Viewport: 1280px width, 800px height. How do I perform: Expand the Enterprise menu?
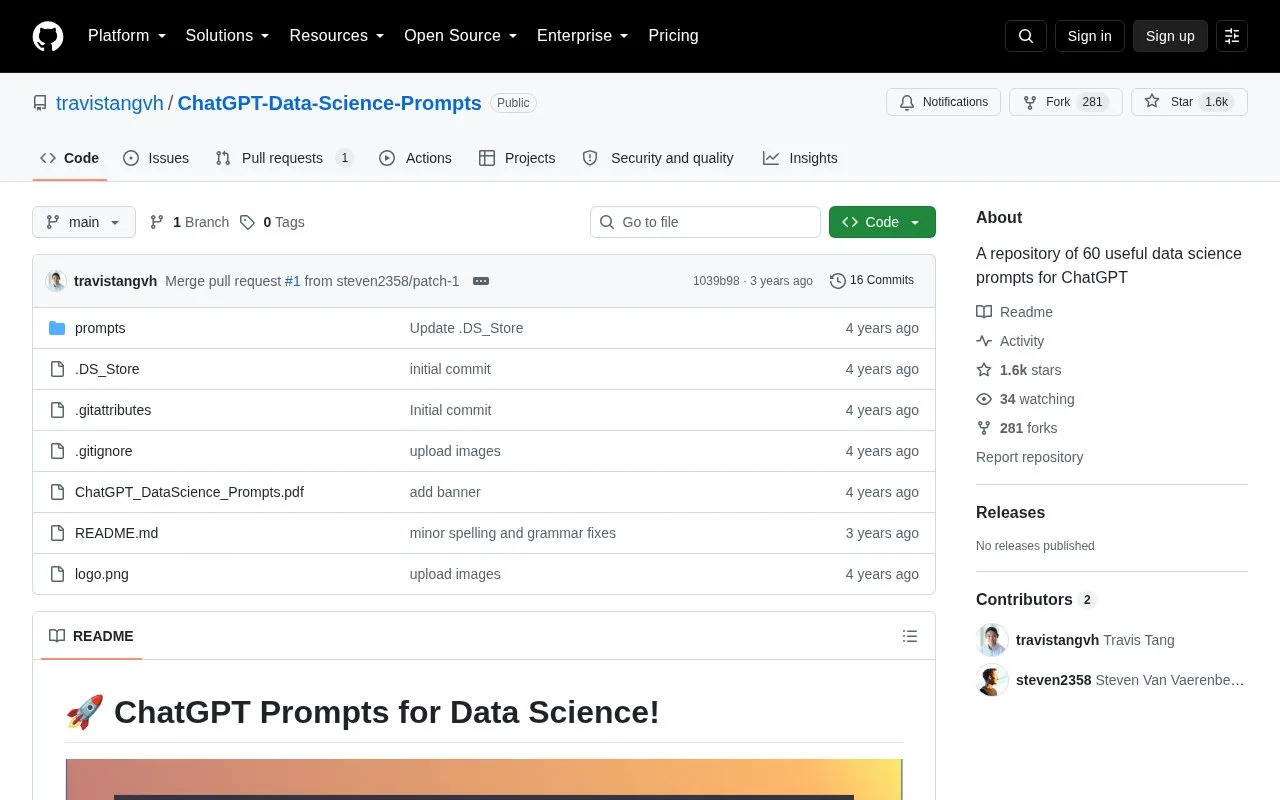pyautogui.click(x=582, y=36)
